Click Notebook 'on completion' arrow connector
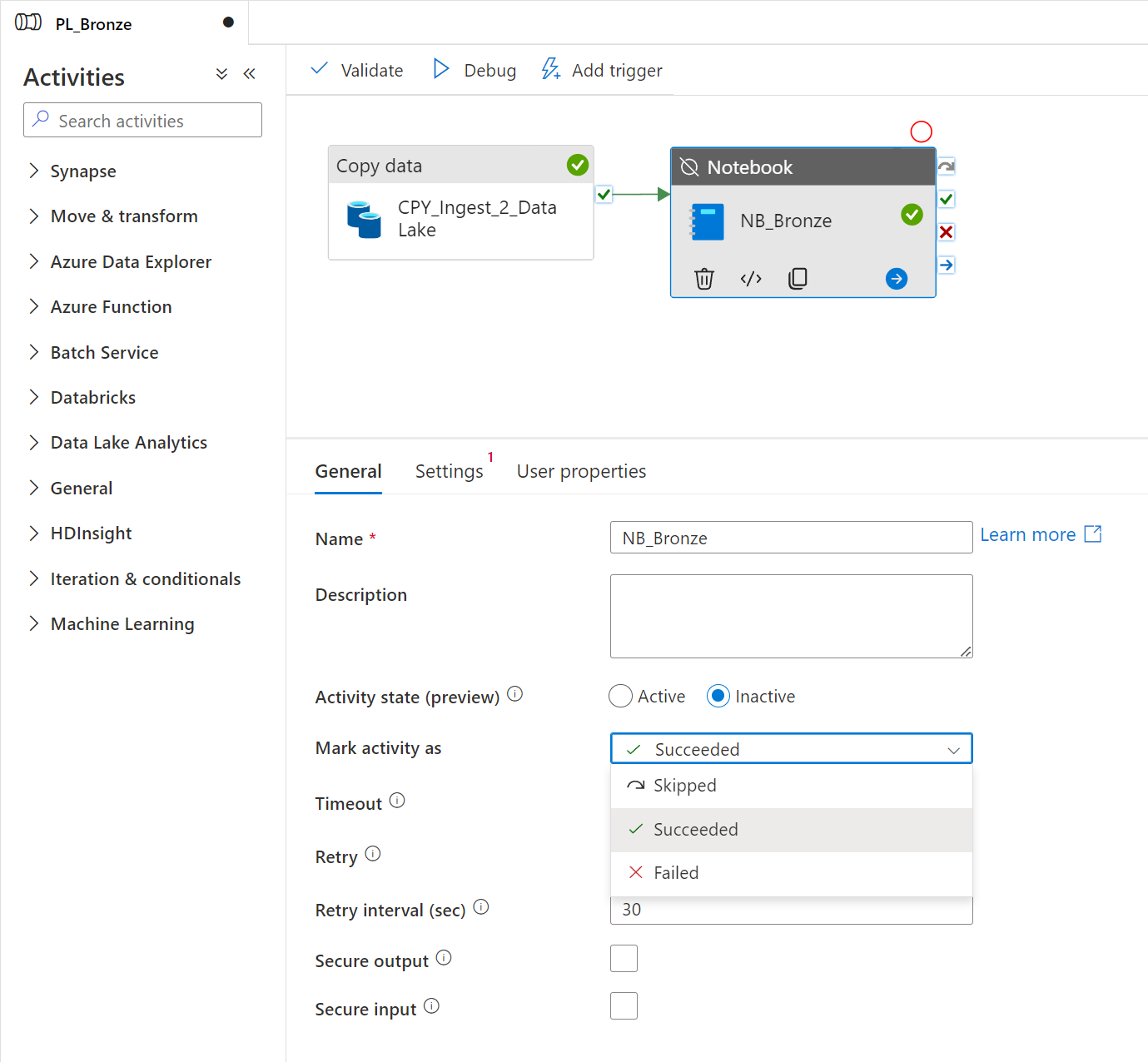Image resolution: width=1148 pixels, height=1062 pixels. pyautogui.click(x=947, y=265)
